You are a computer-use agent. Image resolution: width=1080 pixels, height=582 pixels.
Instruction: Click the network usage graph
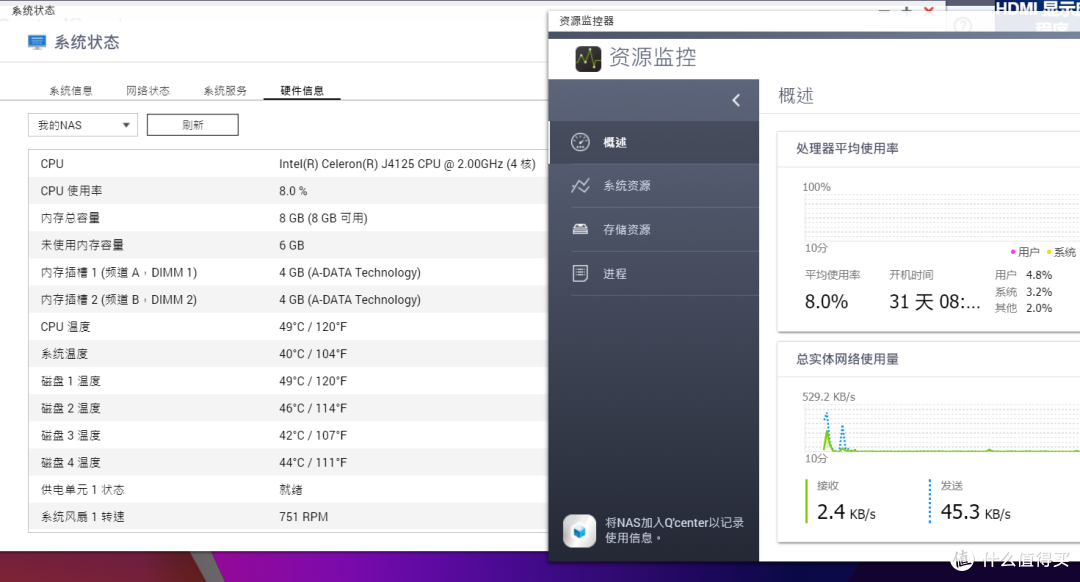tap(942, 428)
